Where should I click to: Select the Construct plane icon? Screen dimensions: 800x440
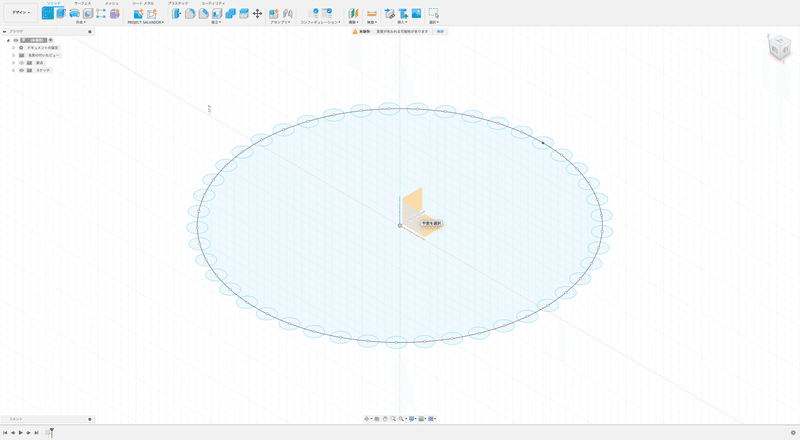coord(353,14)
